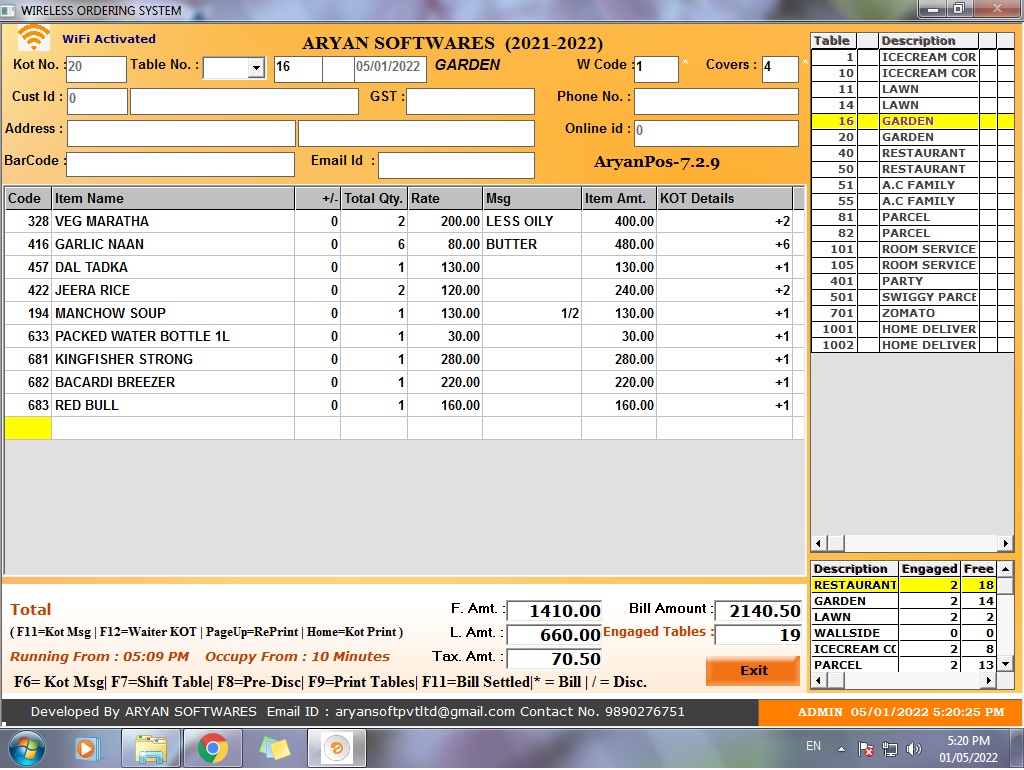This screenshot has height=770, width=1024.
Task: Click the Engaged Tables count field
Action: 758,634
